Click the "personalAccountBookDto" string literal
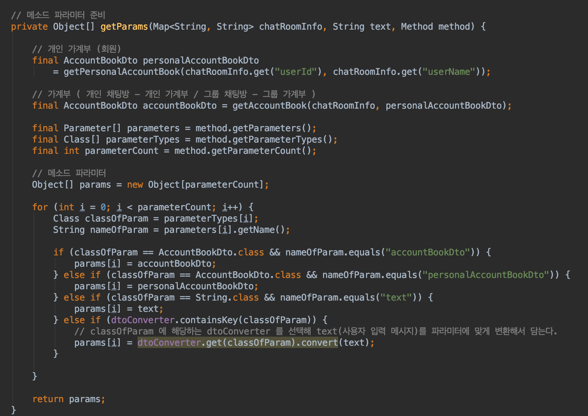Screen dimensions: 588x416 point(486,275)
